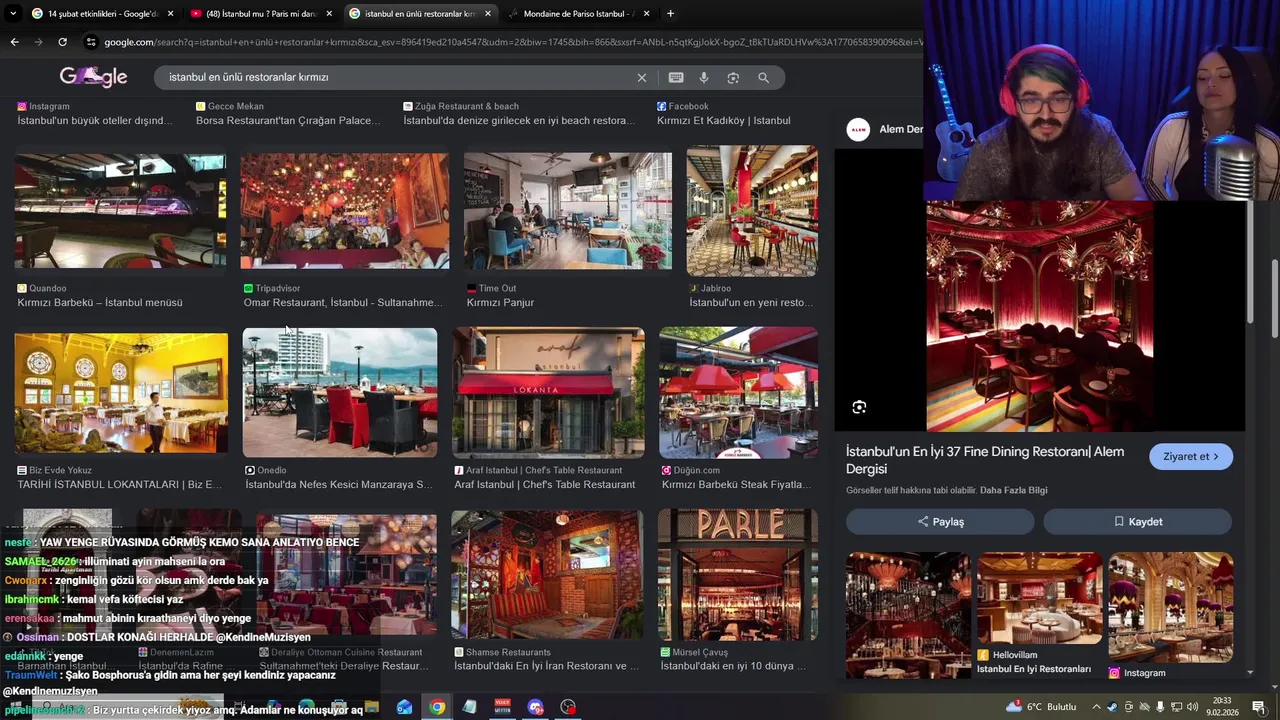The width and height of the screenshot is (1280, 720).
Task: Clear the search box with X icon
Action: (642, 78)
